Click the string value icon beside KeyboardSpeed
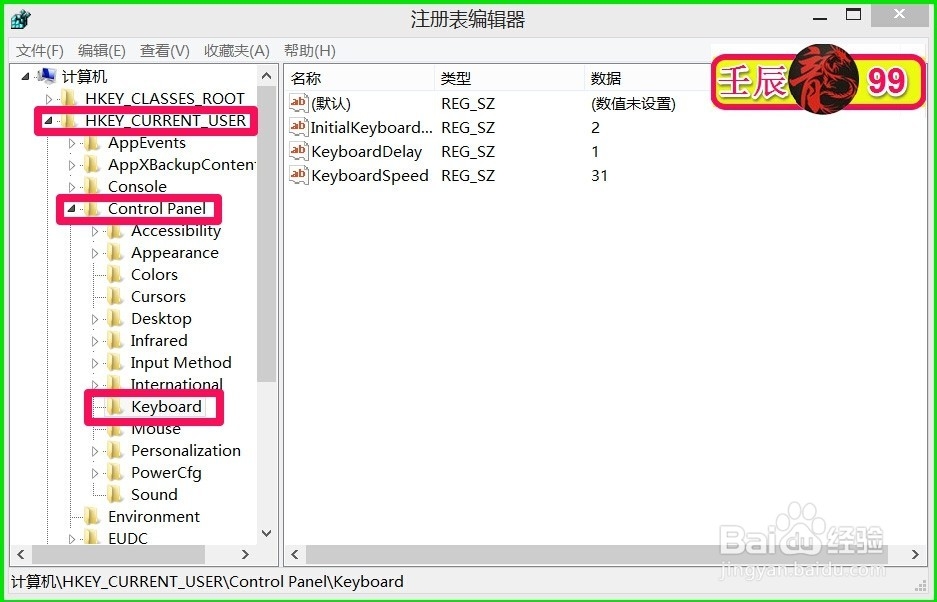937x602 pixels. (x=299, y=175)
